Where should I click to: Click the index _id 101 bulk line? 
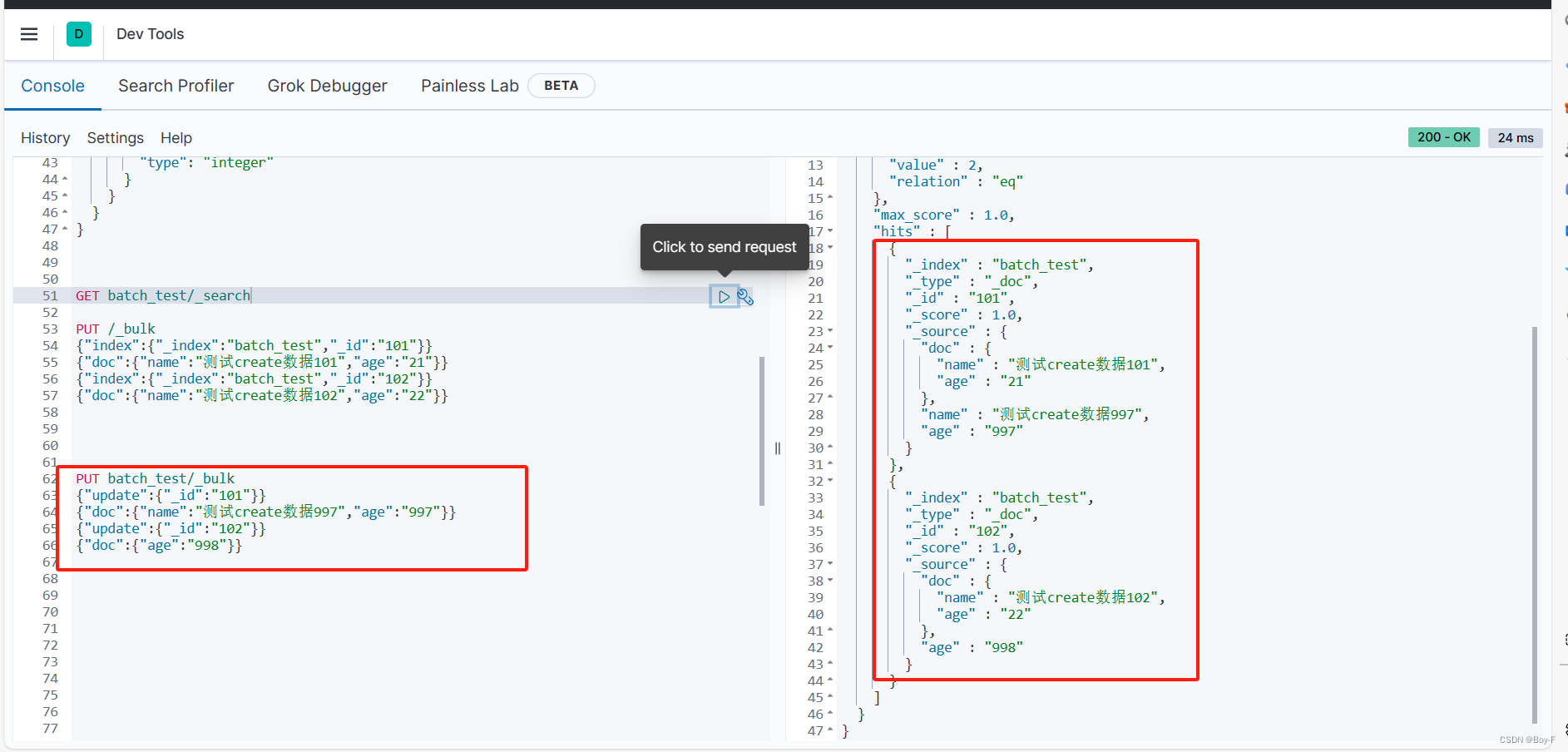tap(255, 345)
